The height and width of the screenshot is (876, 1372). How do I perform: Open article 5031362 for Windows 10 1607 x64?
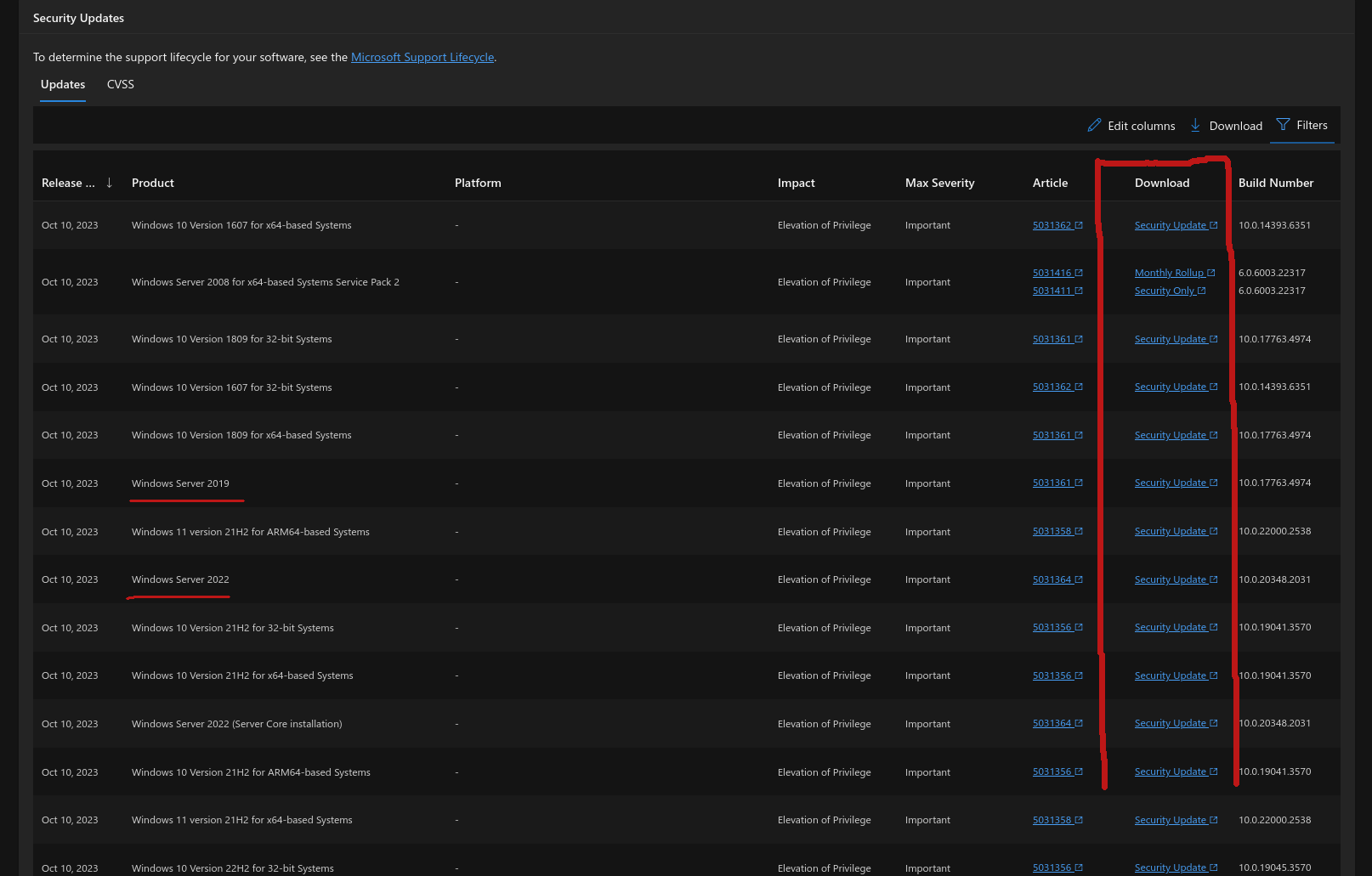pyautogui.click(x=1057, y=225)
